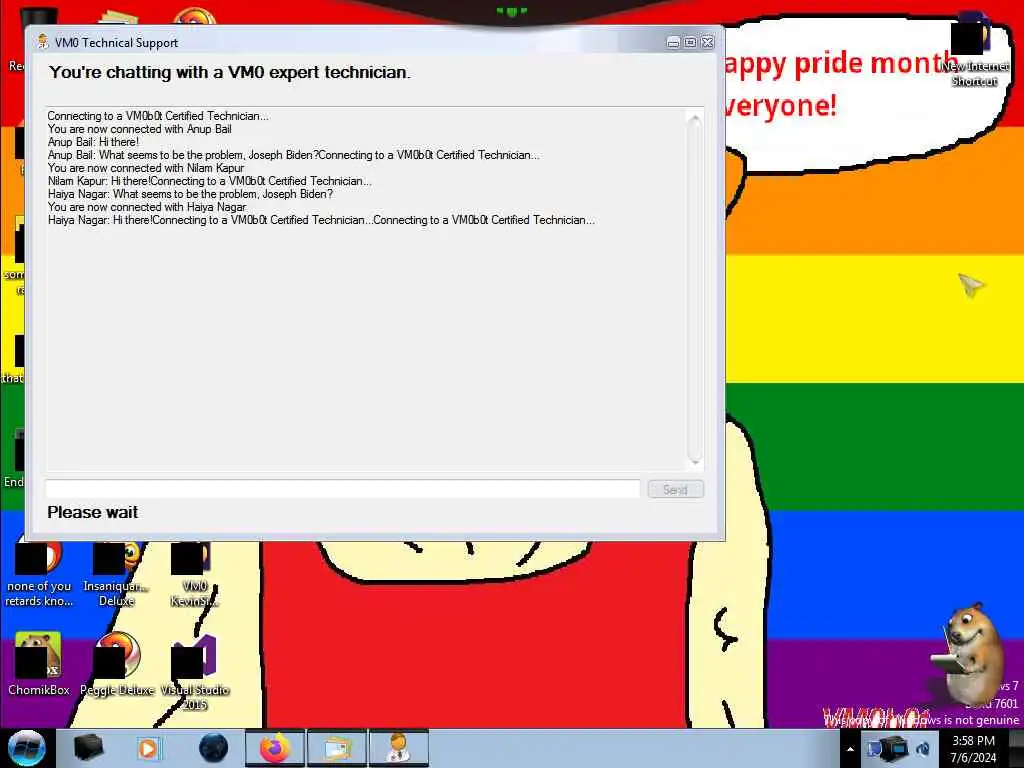1024x768 pixels.
Task: Open the ChomikBox desktop shortcut
Action: tap(39, 663)
